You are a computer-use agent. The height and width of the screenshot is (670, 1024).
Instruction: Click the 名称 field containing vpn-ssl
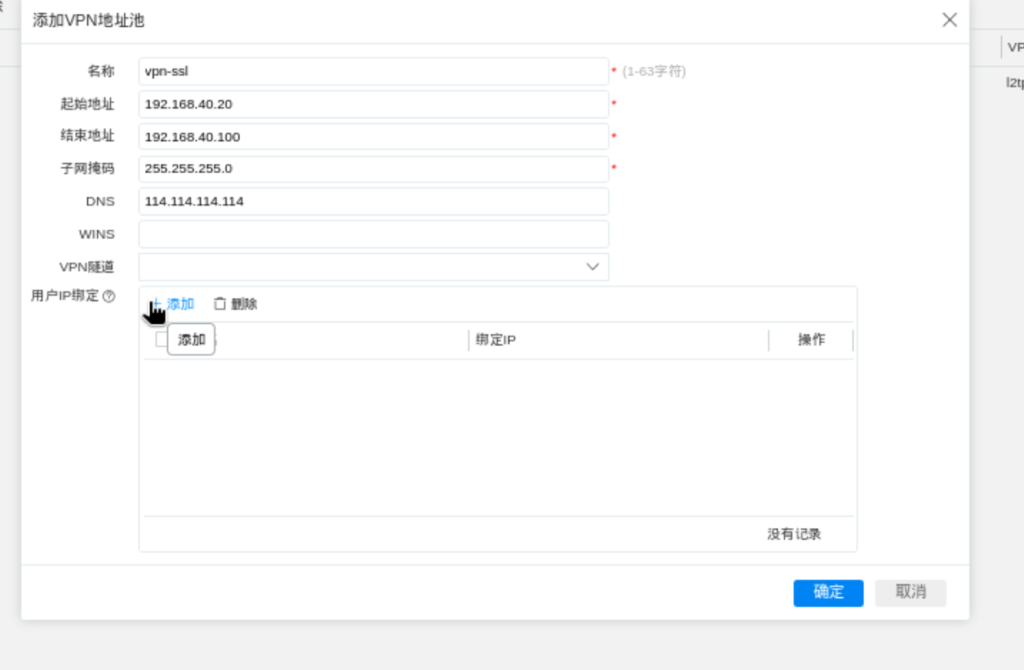point(373,71)
